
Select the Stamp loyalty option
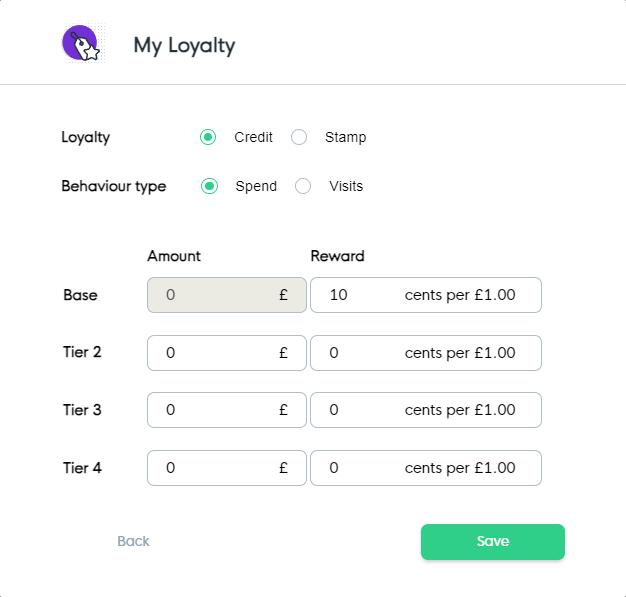(299, 138)
